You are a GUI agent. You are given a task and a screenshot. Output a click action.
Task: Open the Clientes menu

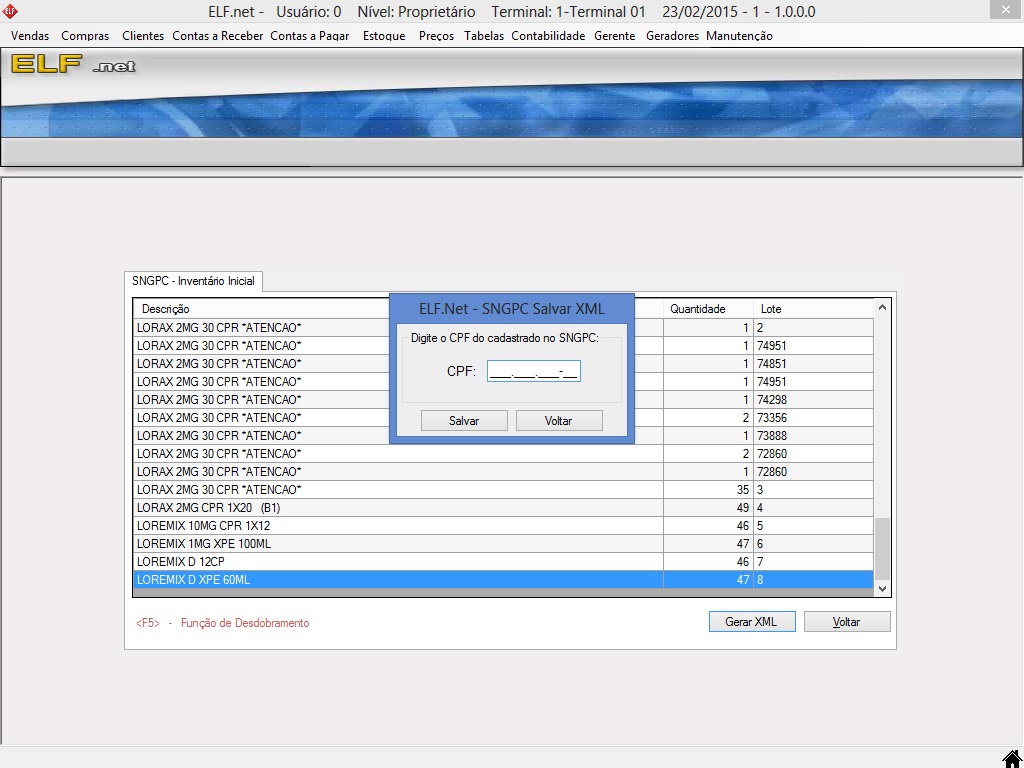point(143,36)
